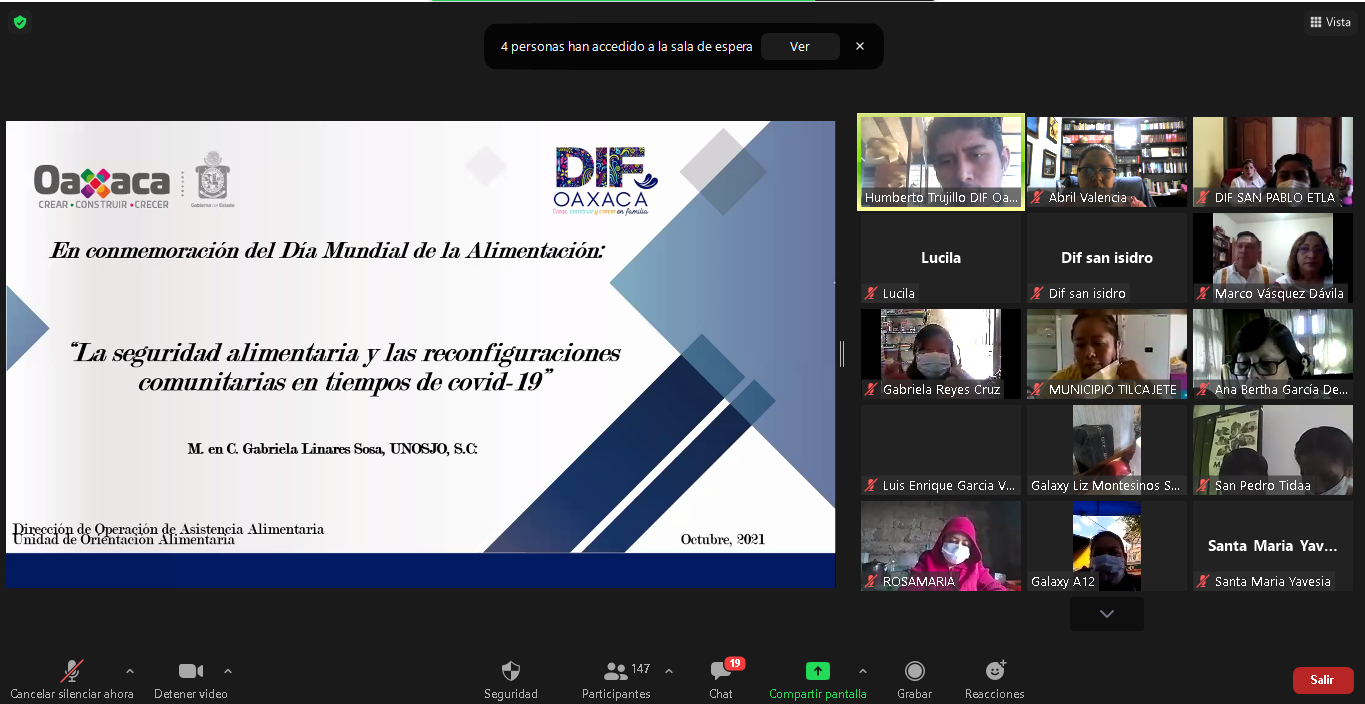Image resolution: width=1365 pixels, height=704 pixels.
Task: Expand the video options arrow beside the camera
Action: (x=228, y=671)
